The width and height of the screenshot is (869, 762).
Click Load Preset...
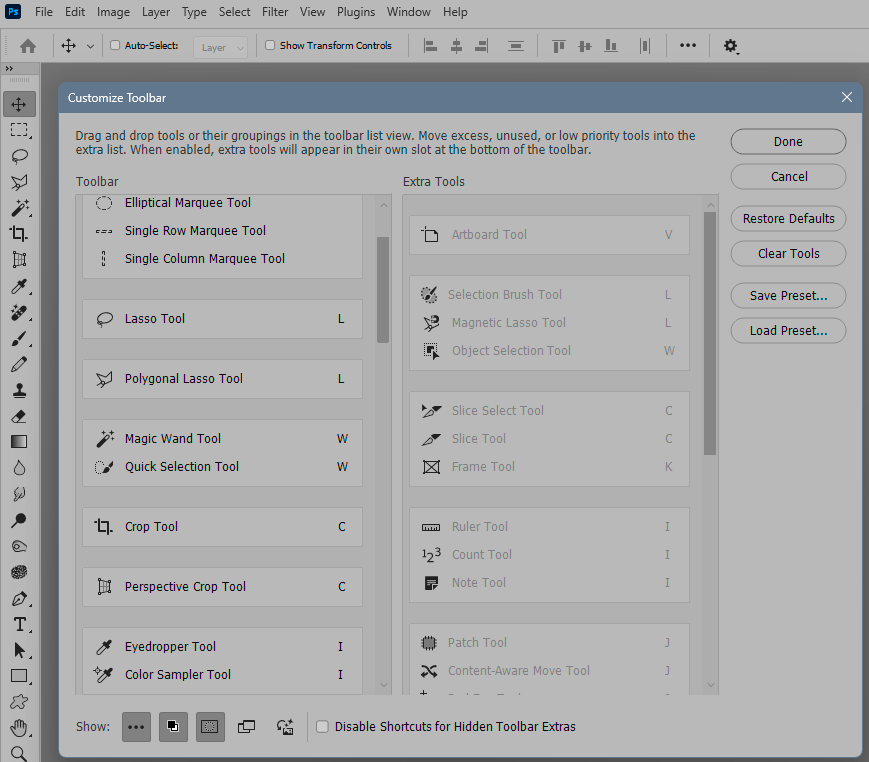(788, 331)
